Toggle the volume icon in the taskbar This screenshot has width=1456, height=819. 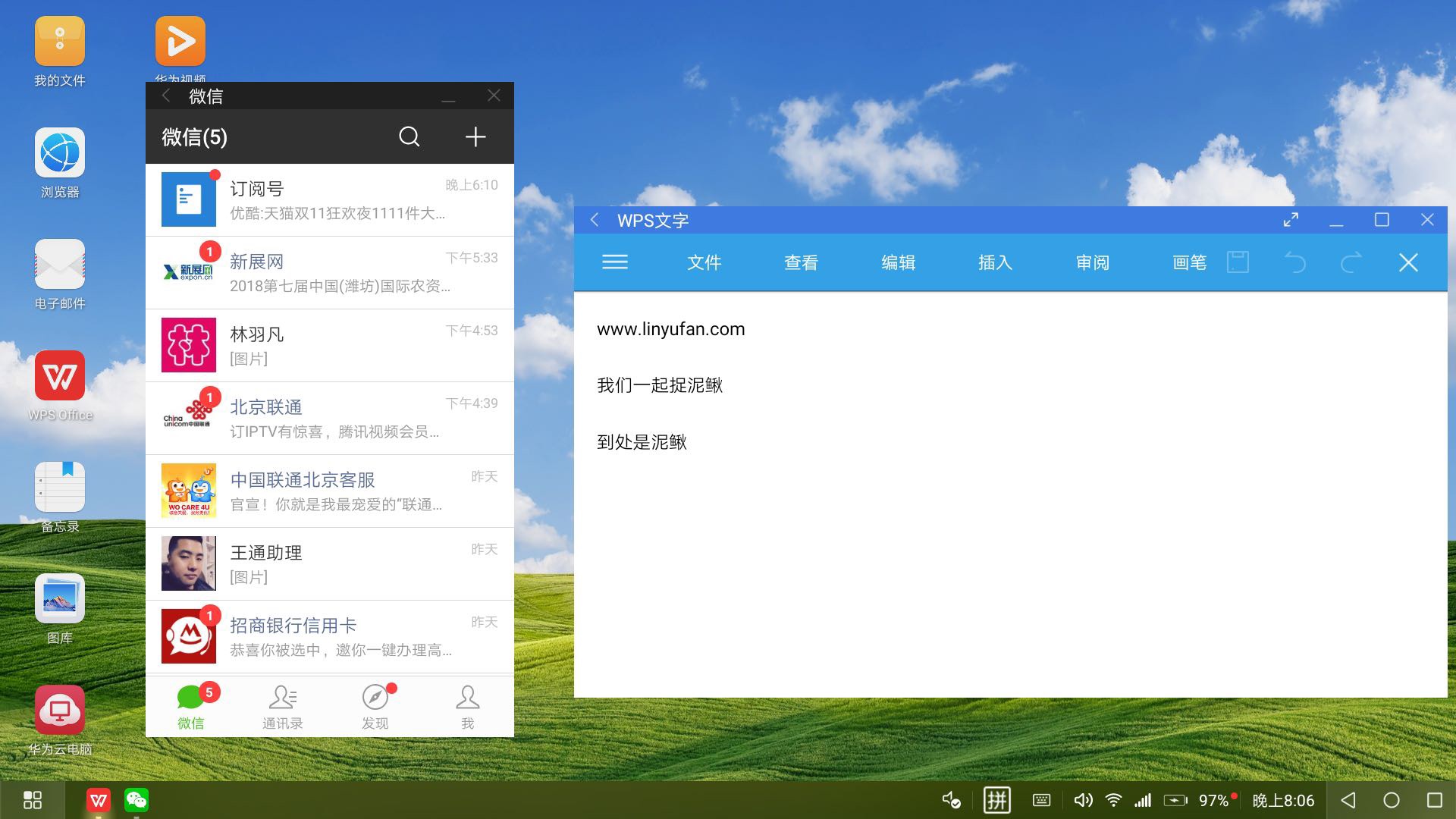click(1084, 800)
